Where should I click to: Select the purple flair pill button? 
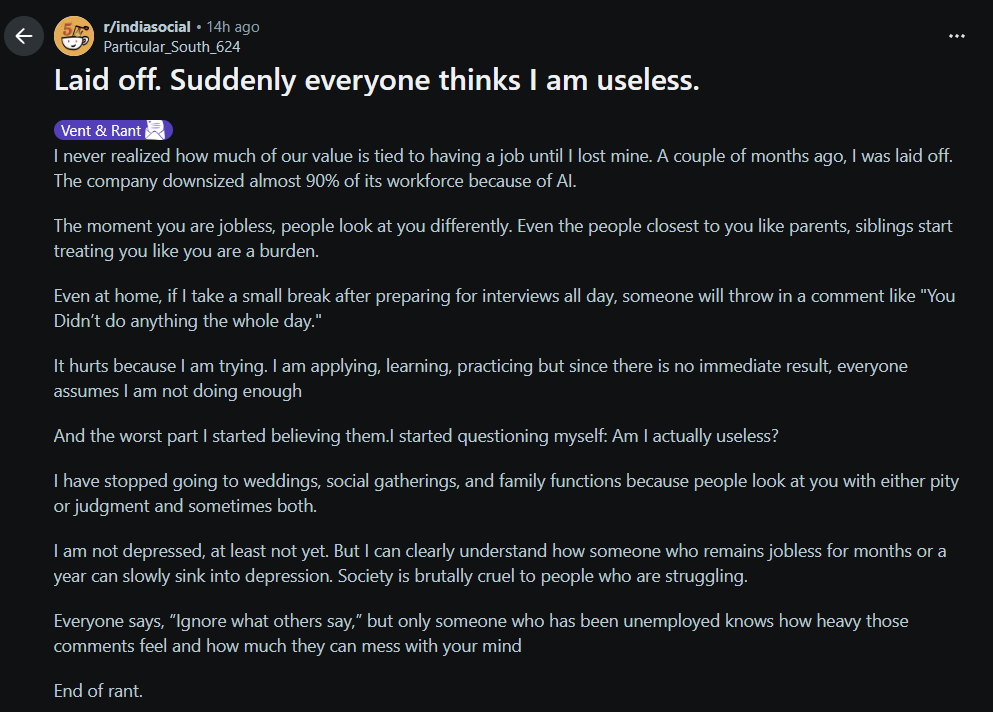113,129
